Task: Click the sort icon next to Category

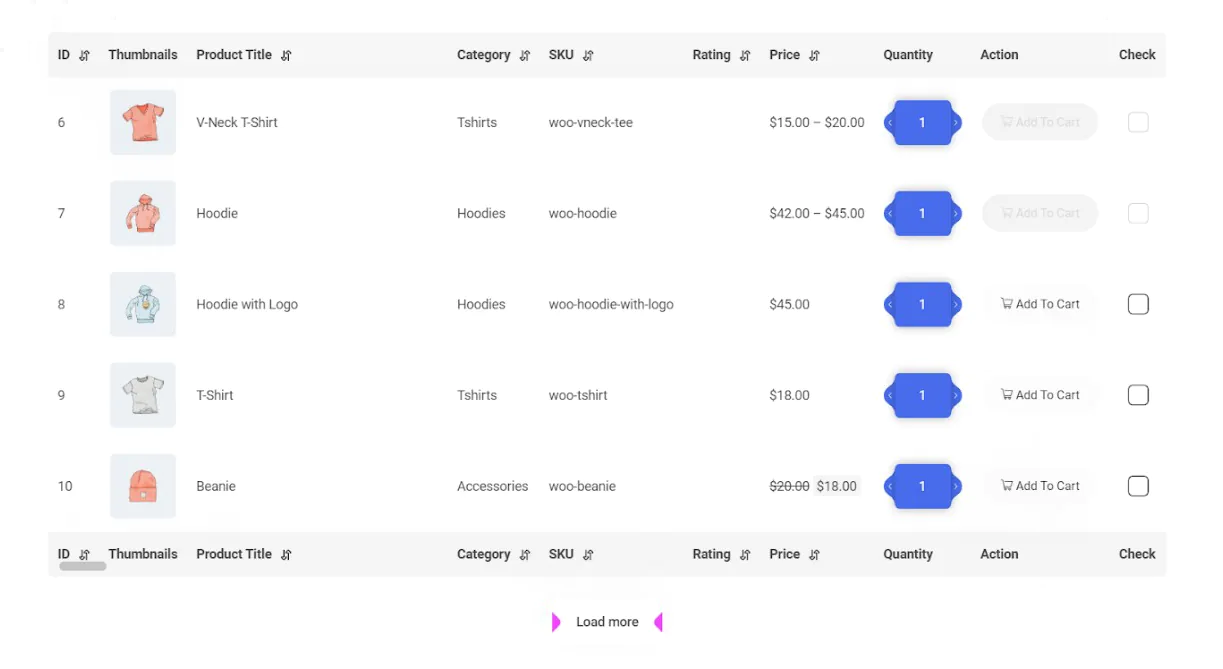Action: tap(523, 55)
